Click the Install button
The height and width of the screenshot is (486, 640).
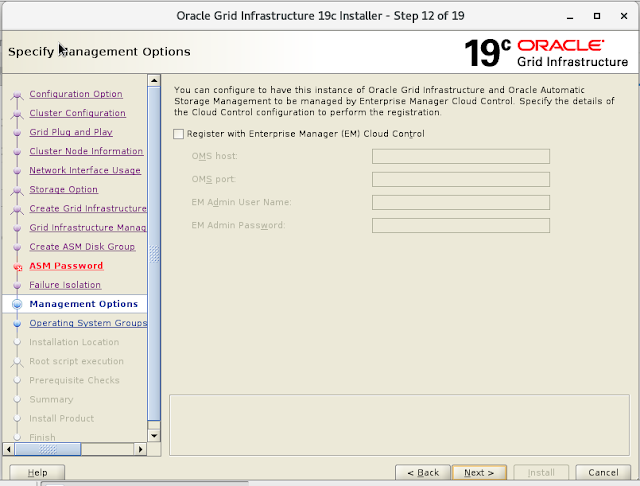(541, 473)
